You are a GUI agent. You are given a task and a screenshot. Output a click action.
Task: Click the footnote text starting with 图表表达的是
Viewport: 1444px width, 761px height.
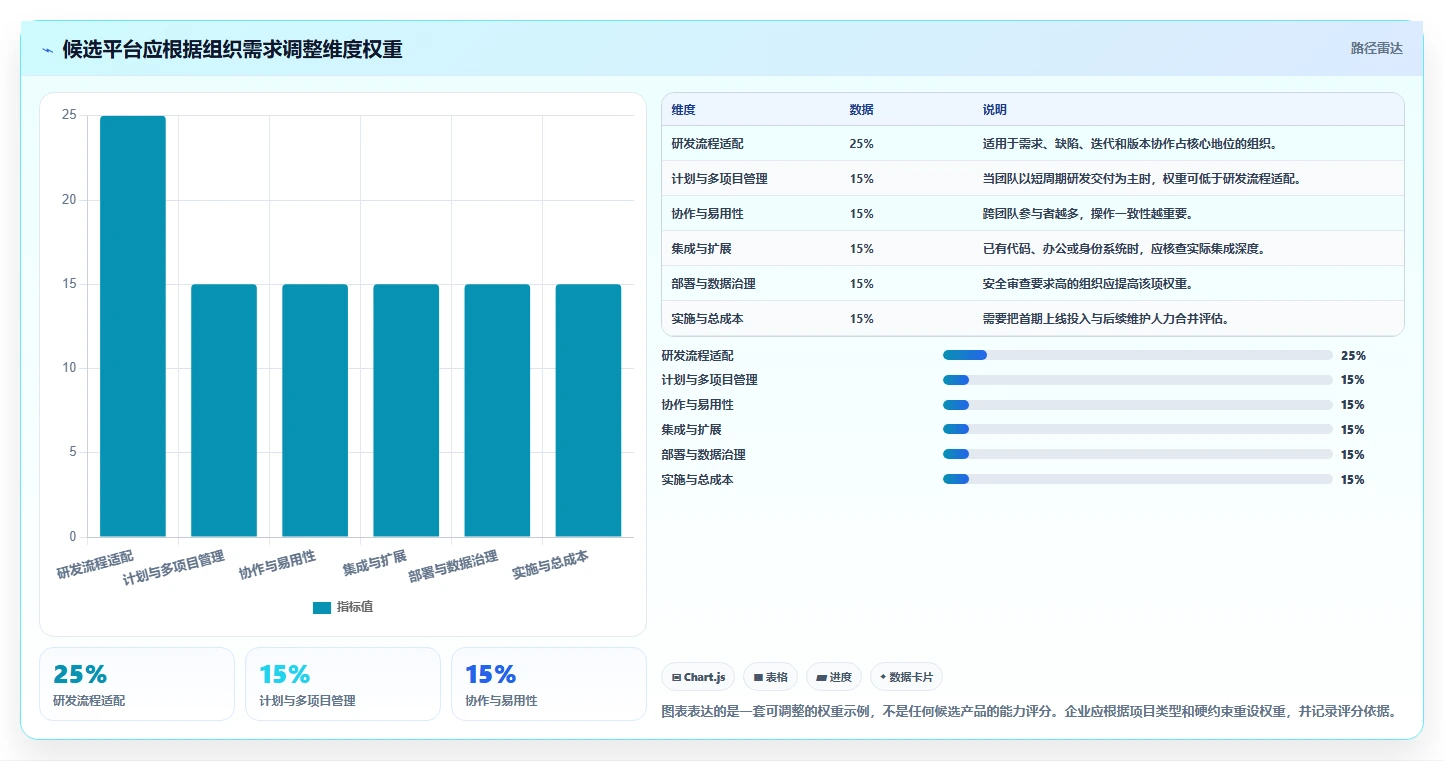(1028, 712)
